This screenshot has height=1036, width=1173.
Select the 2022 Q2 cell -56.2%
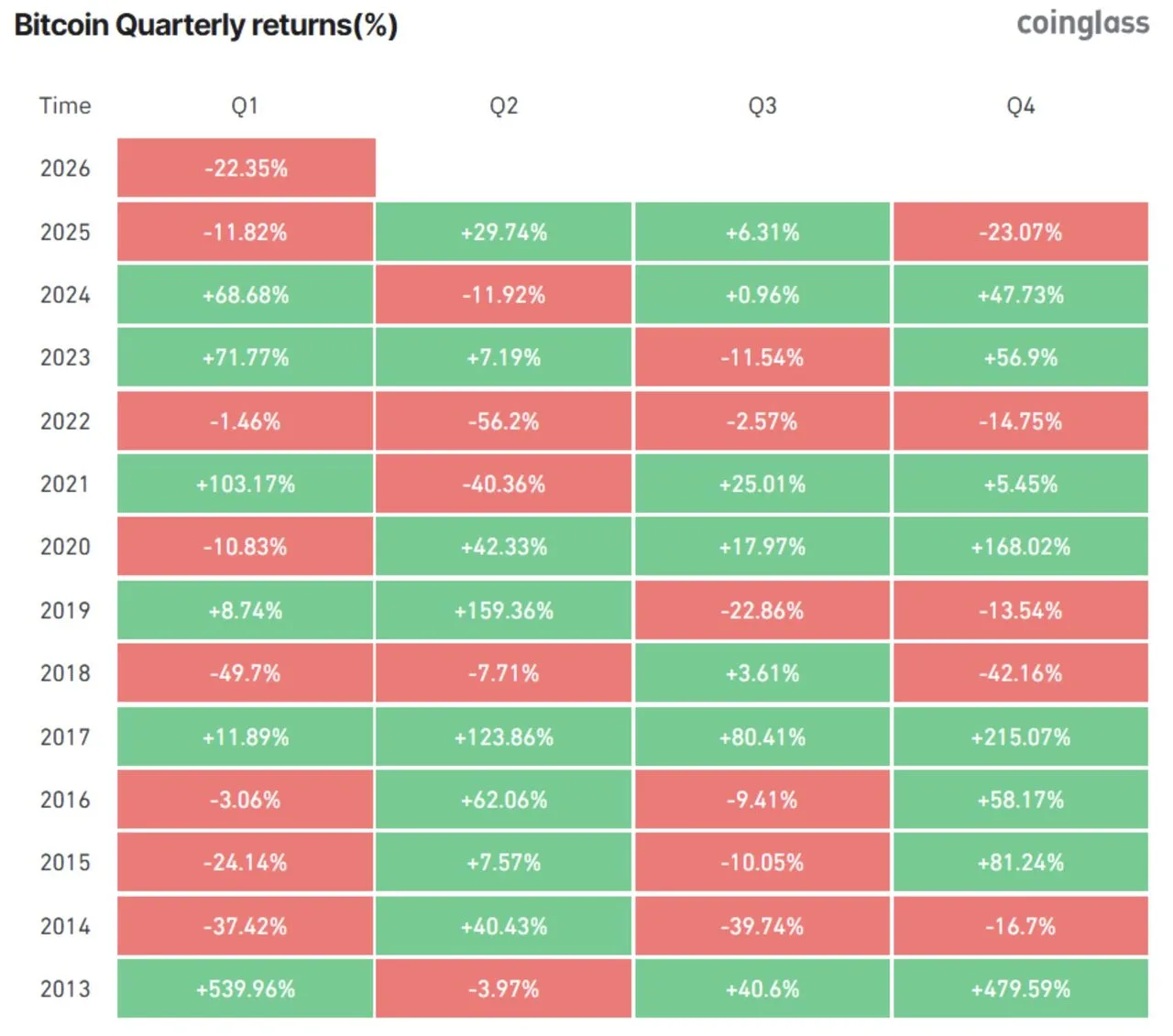tap(503, 421)
